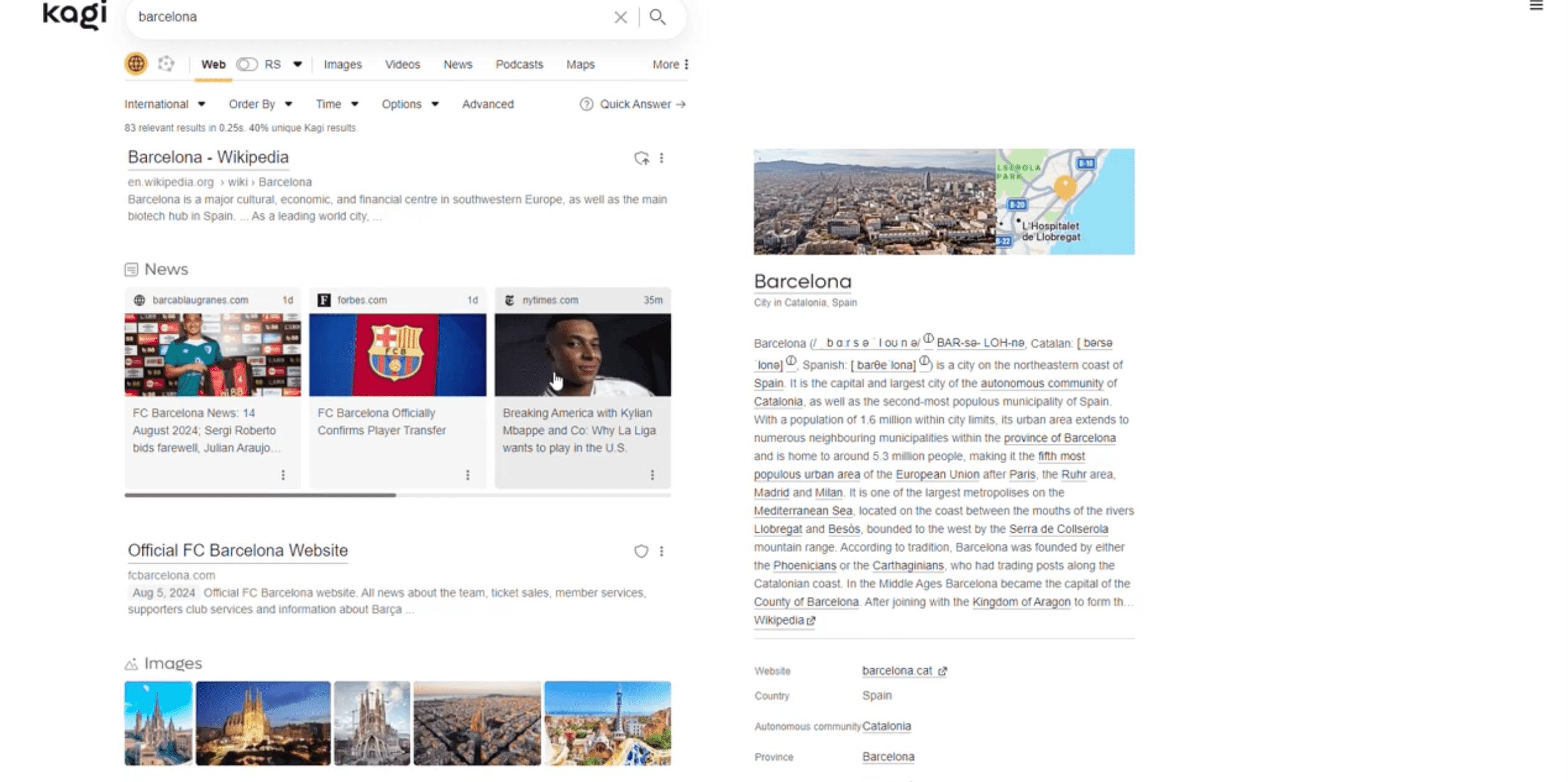Open three-dot menu for Wikipedia result
This screenshot has height=782, width=1568.
[662, 158]
